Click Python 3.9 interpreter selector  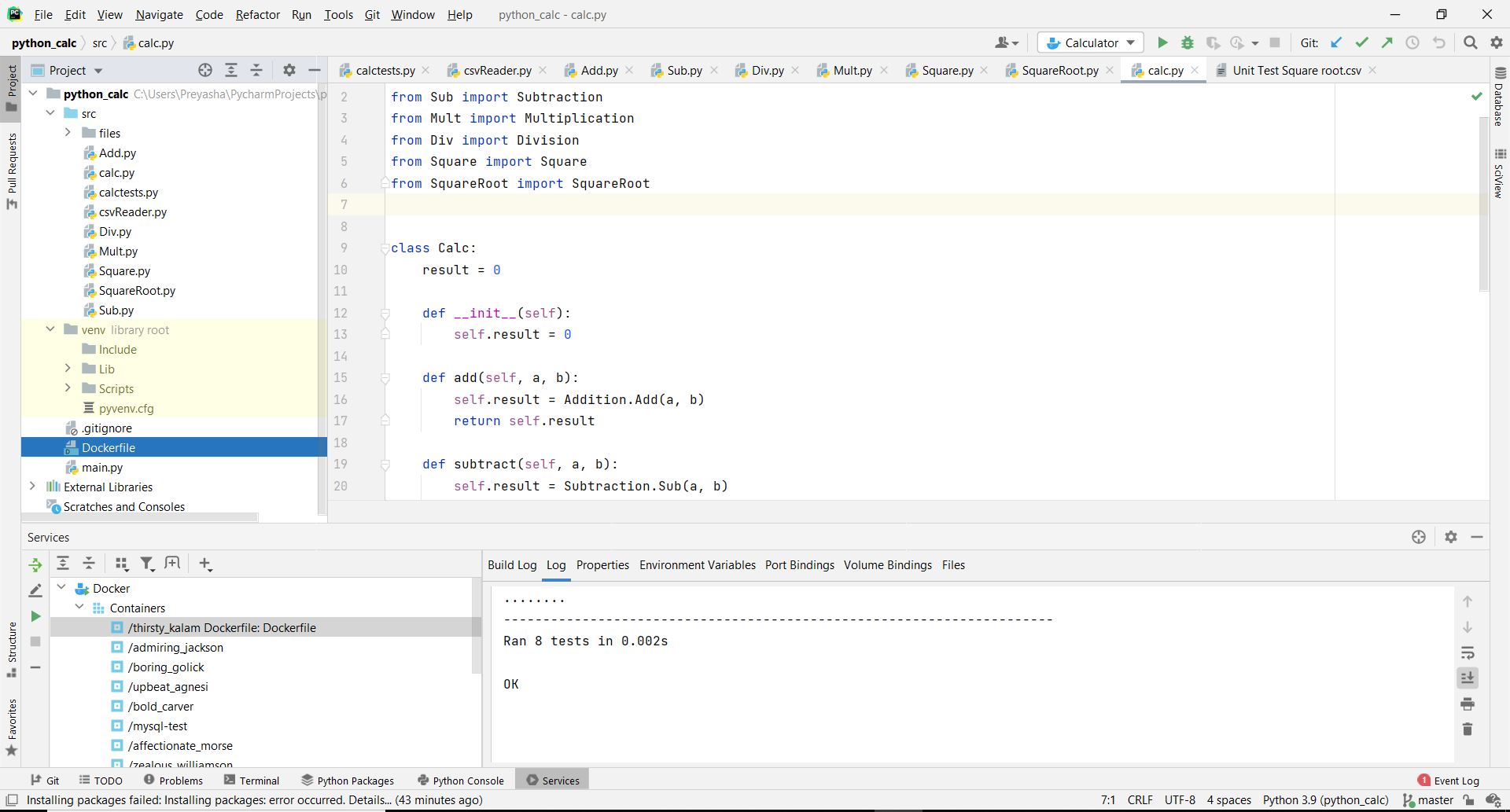click(x=1325, y=800)
